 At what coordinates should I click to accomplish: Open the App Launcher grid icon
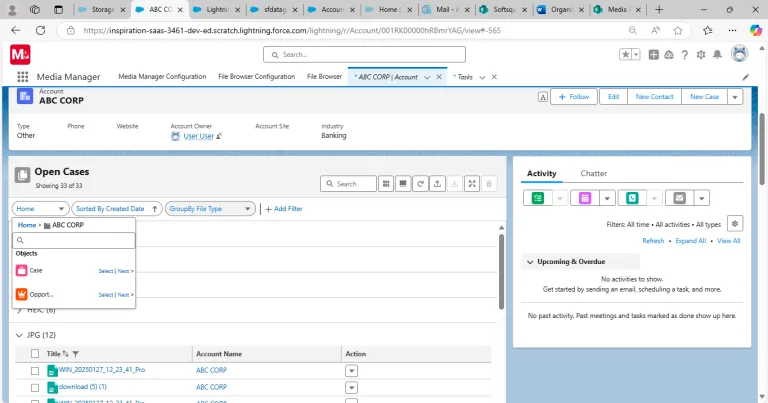pyautogui.click(x=23, y=77)
